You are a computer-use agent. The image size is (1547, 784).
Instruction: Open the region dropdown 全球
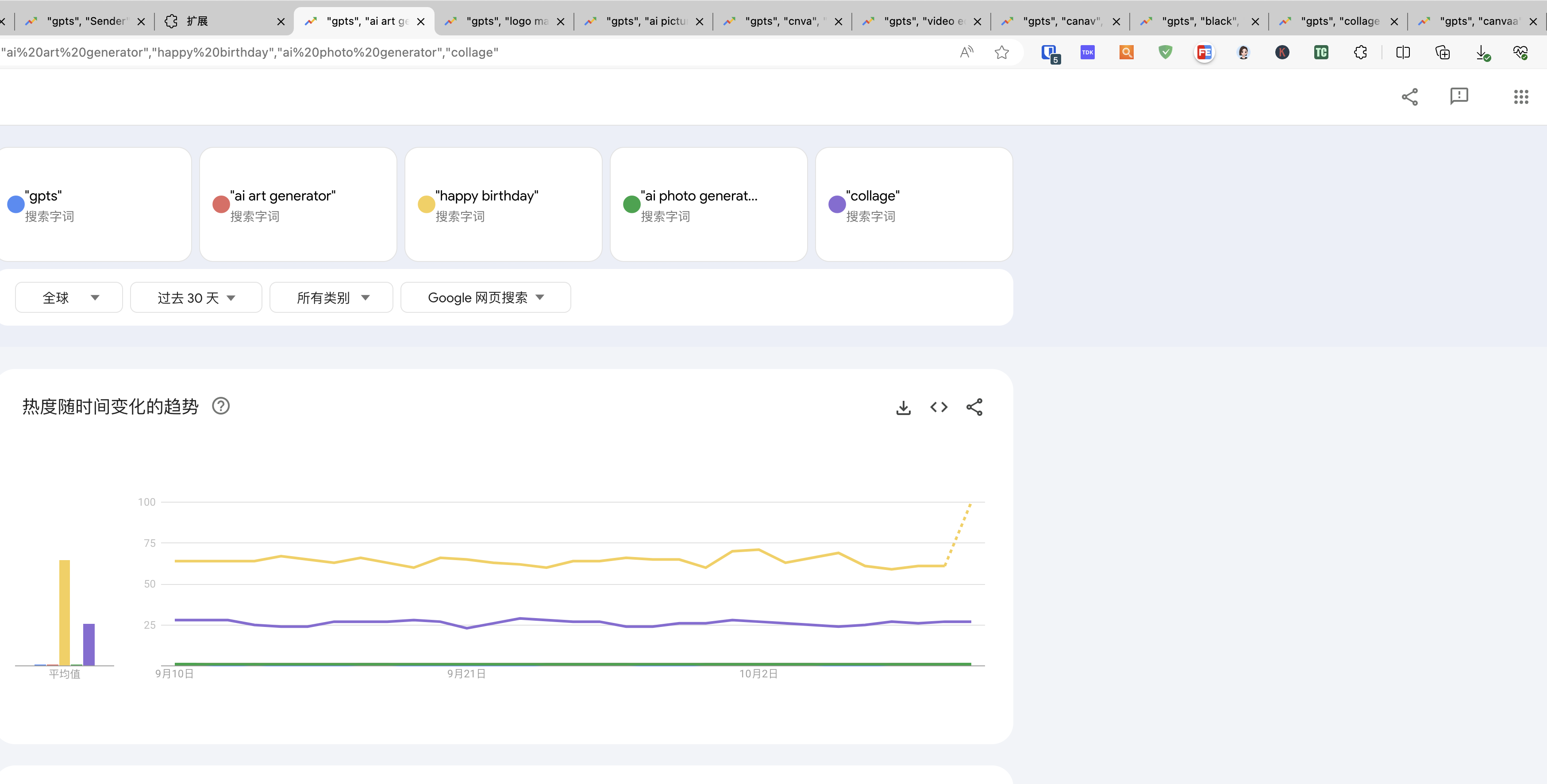click(x=69, y=298)
